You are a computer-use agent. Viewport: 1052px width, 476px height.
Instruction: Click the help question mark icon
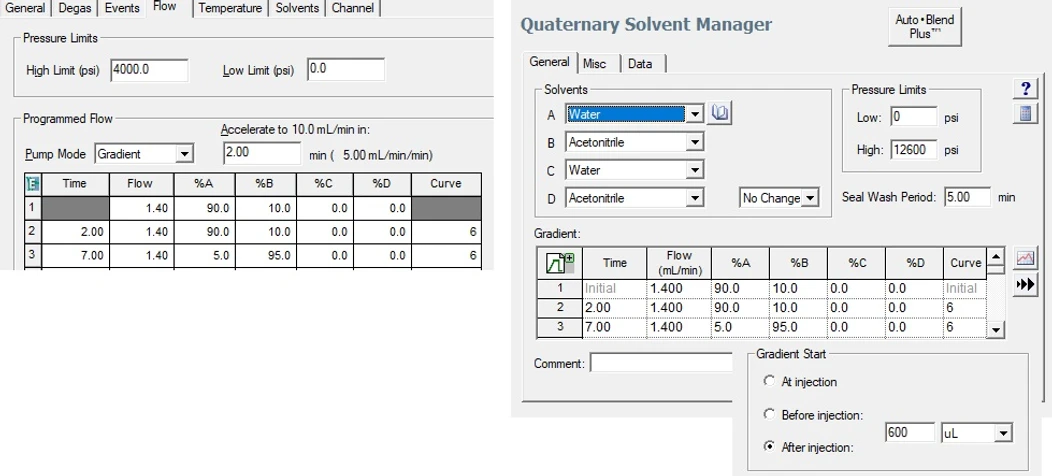1025,89
